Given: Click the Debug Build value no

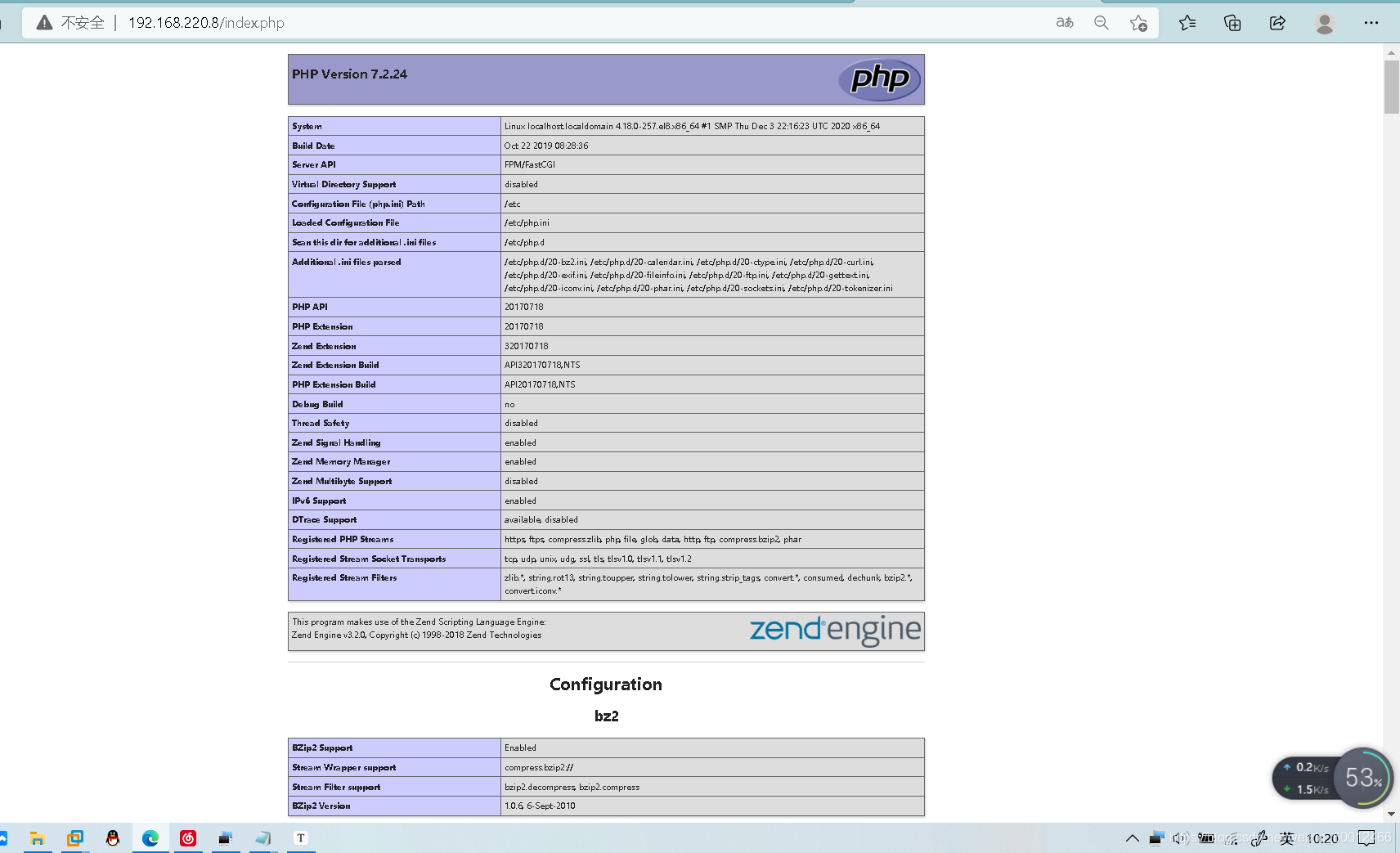Looking at the screenshot, I should tap(509, 404).
